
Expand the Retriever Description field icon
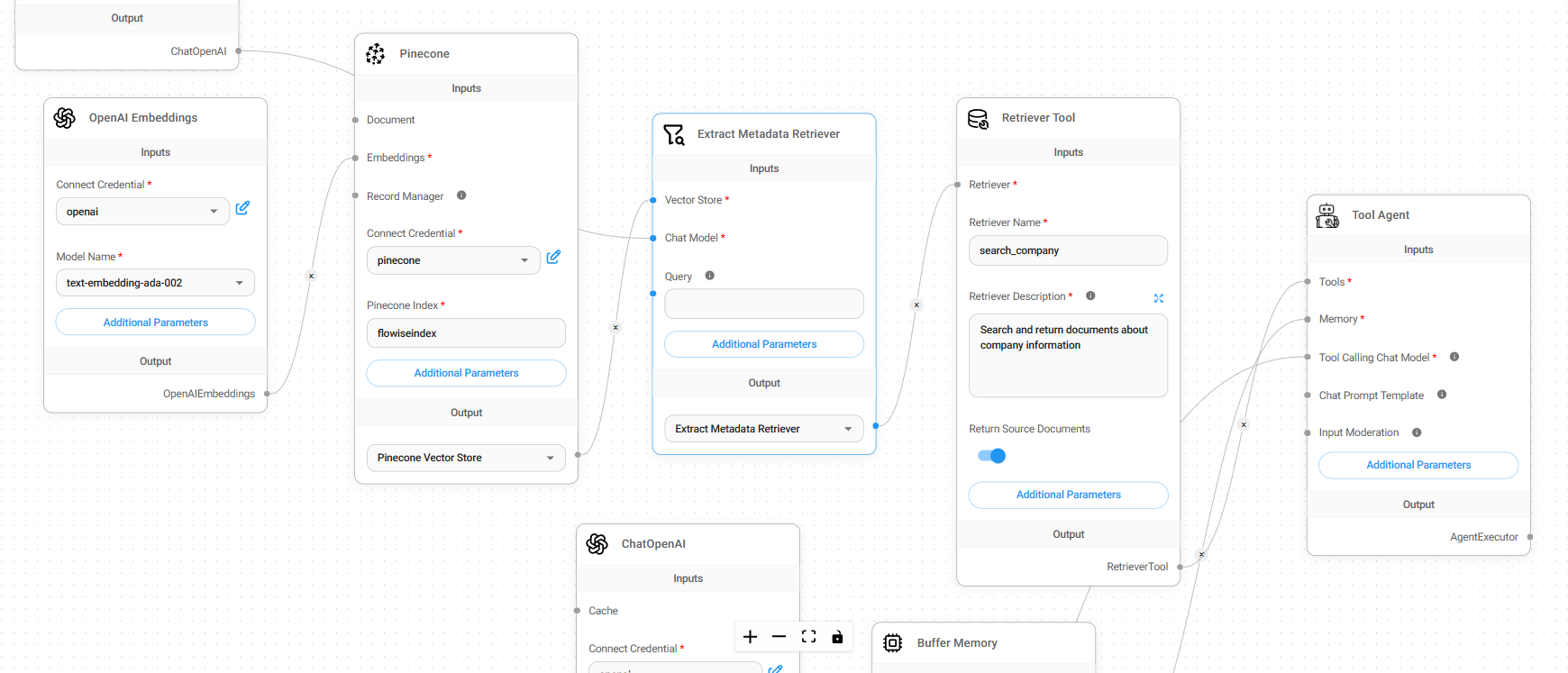click(x=1159, y=298)
